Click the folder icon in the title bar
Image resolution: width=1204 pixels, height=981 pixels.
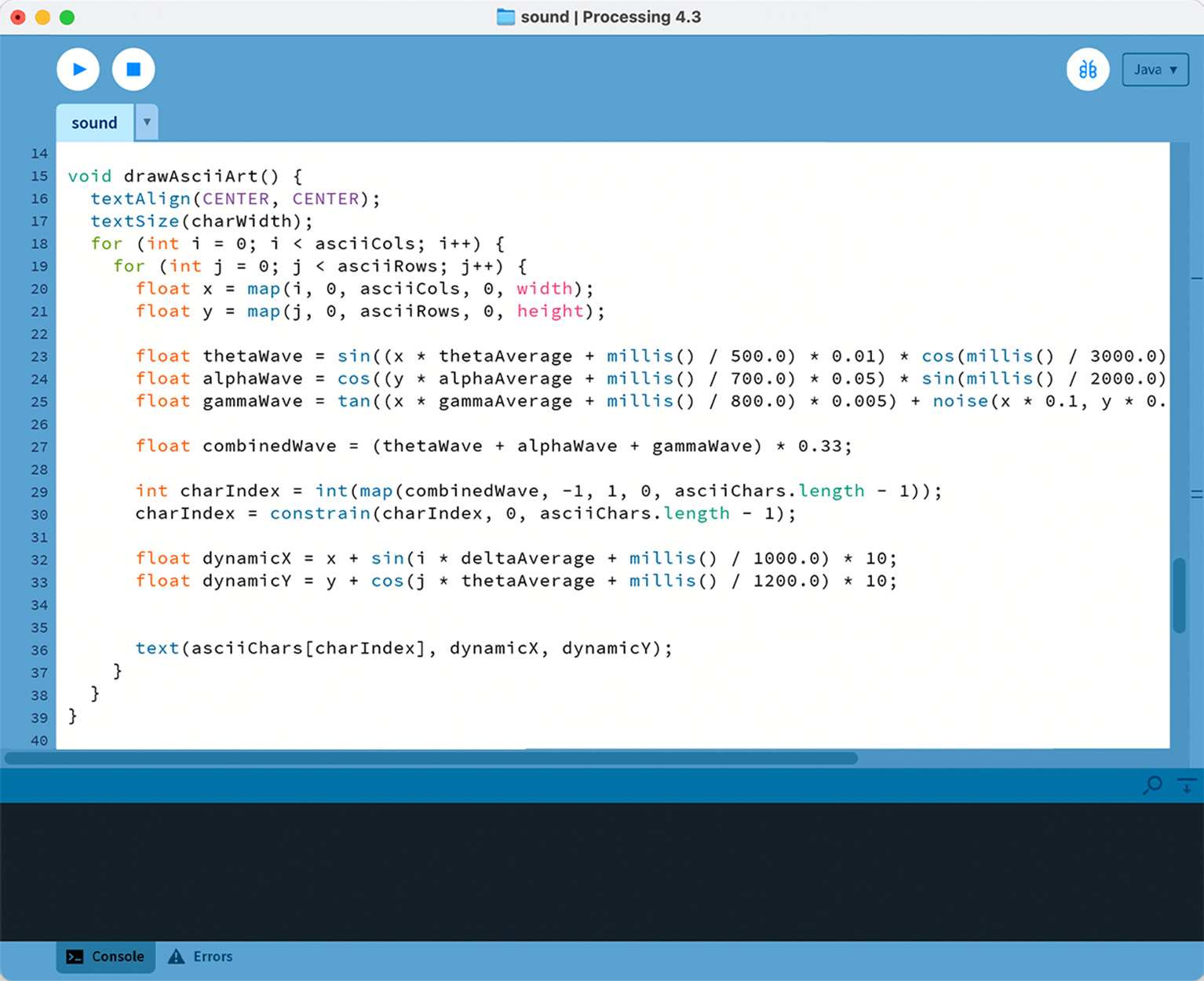click(x=505, y=16)
